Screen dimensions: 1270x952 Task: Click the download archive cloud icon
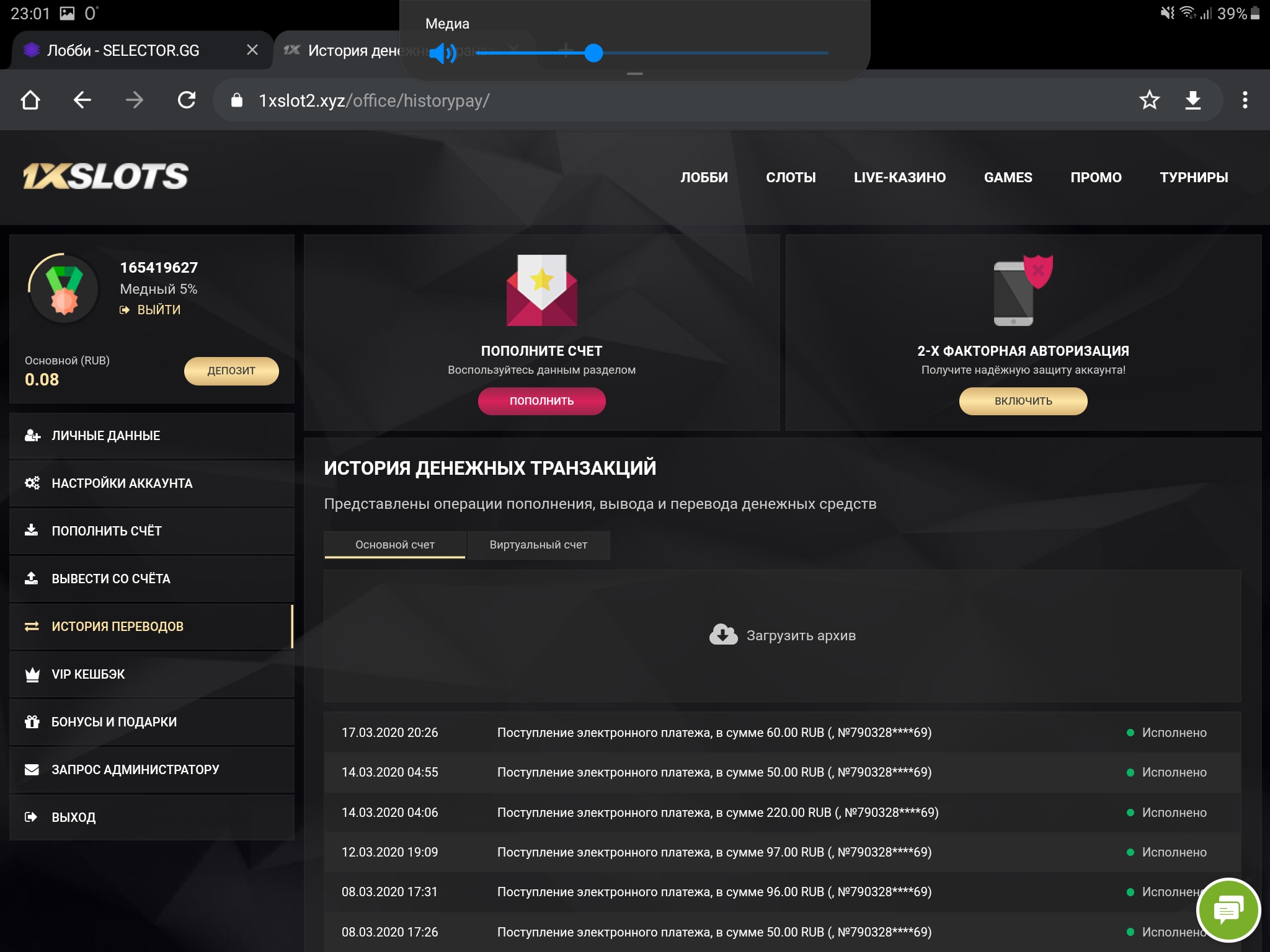[x=723, y=635]
